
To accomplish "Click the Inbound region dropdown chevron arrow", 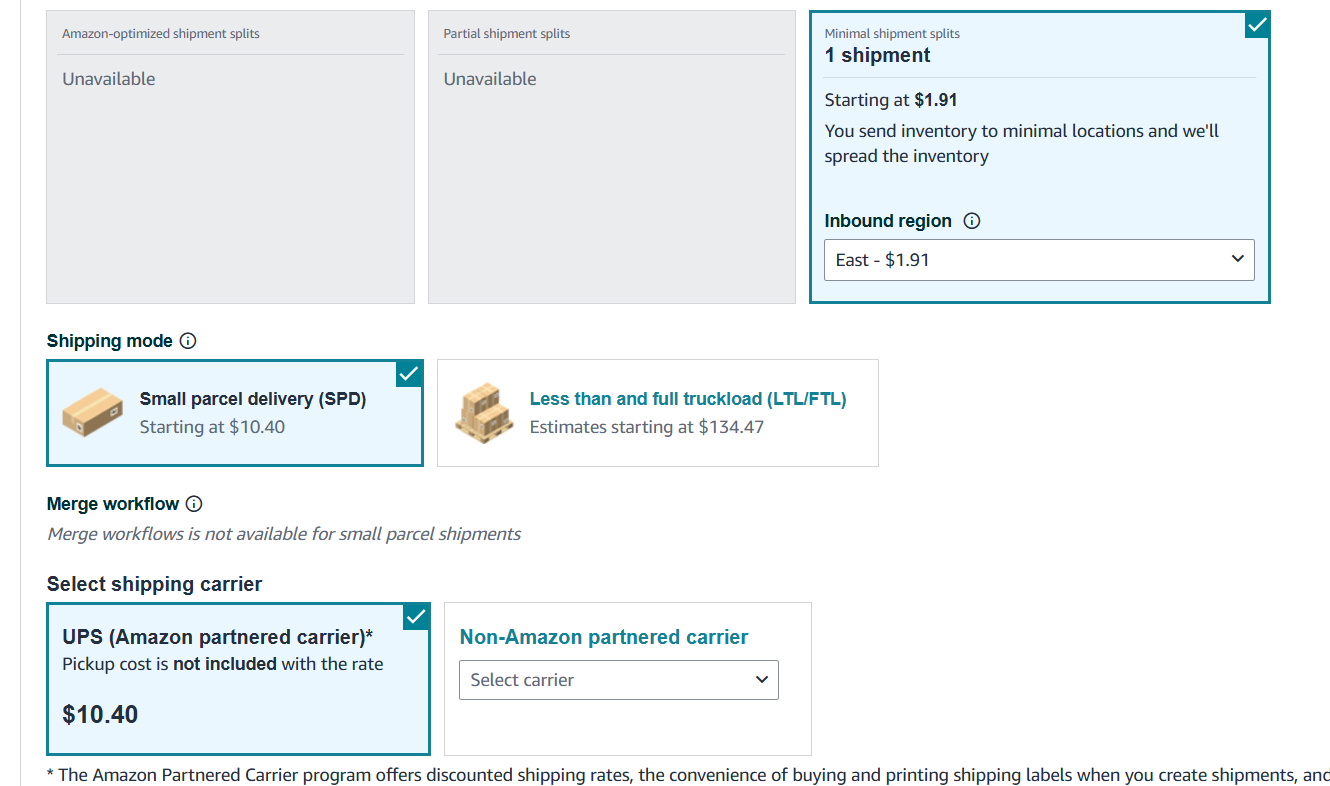I will [x=1237, y=259].
